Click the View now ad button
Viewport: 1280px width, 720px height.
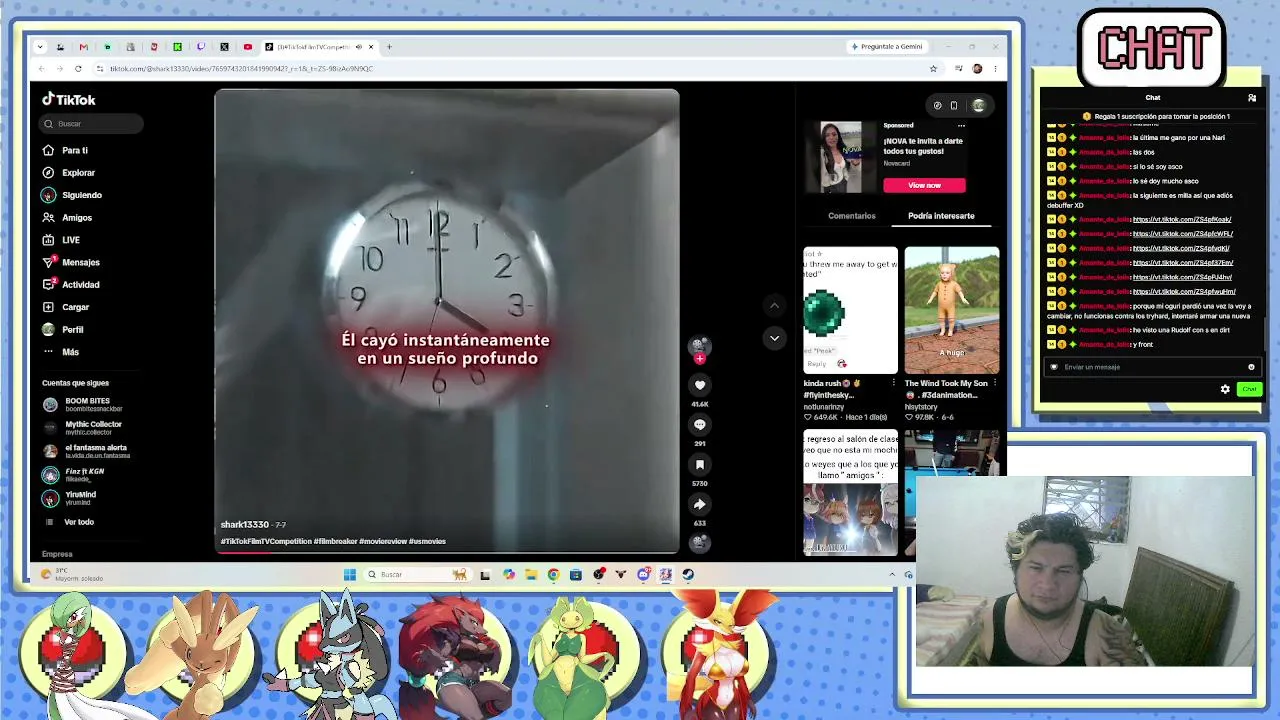pyautogui.click(x=924, y=185)
